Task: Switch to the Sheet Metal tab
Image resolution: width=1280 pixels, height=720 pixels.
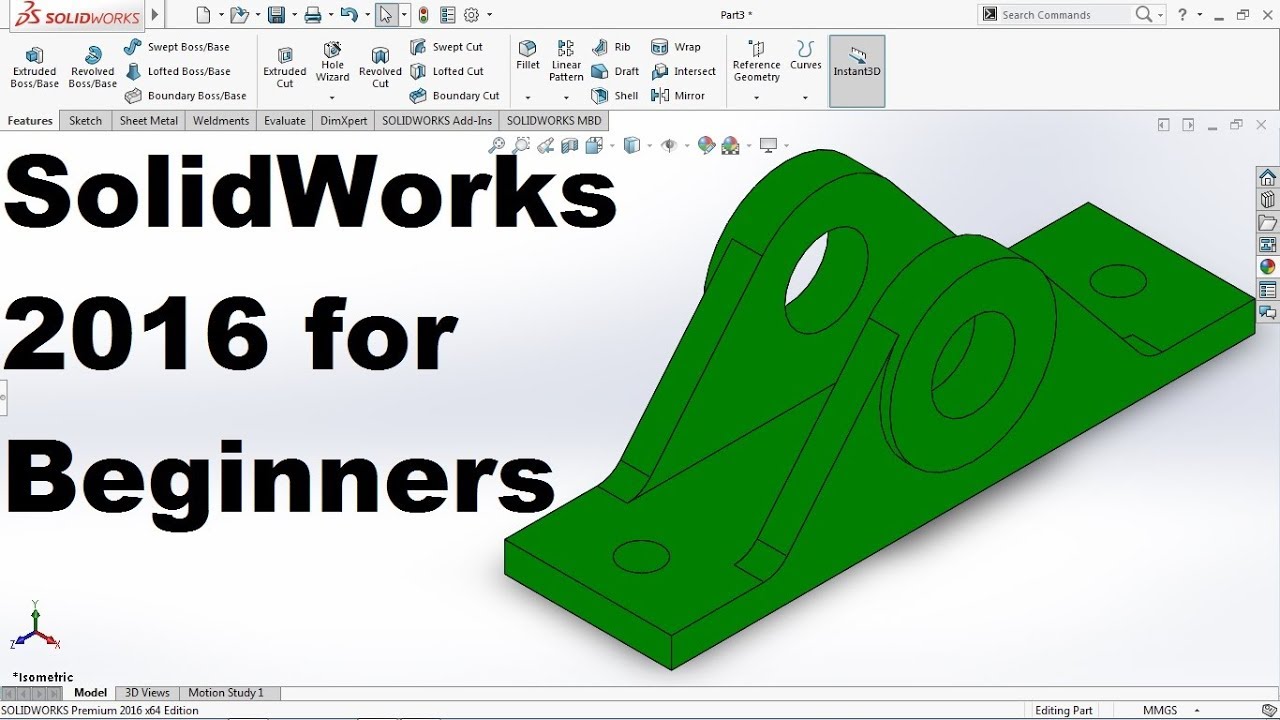Action: click(148, 121)
